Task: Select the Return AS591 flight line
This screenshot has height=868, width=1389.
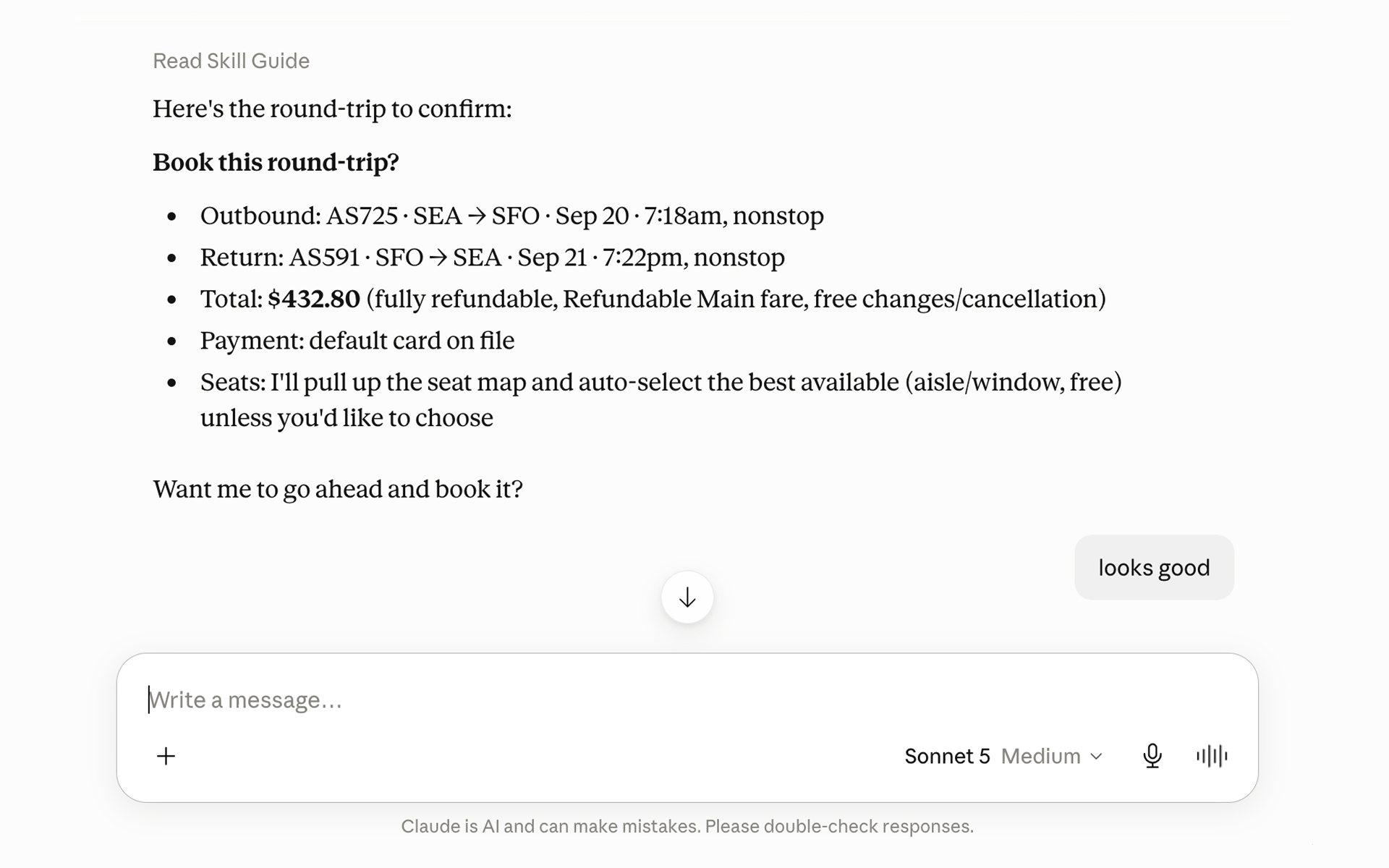Action: coord(493,258)
